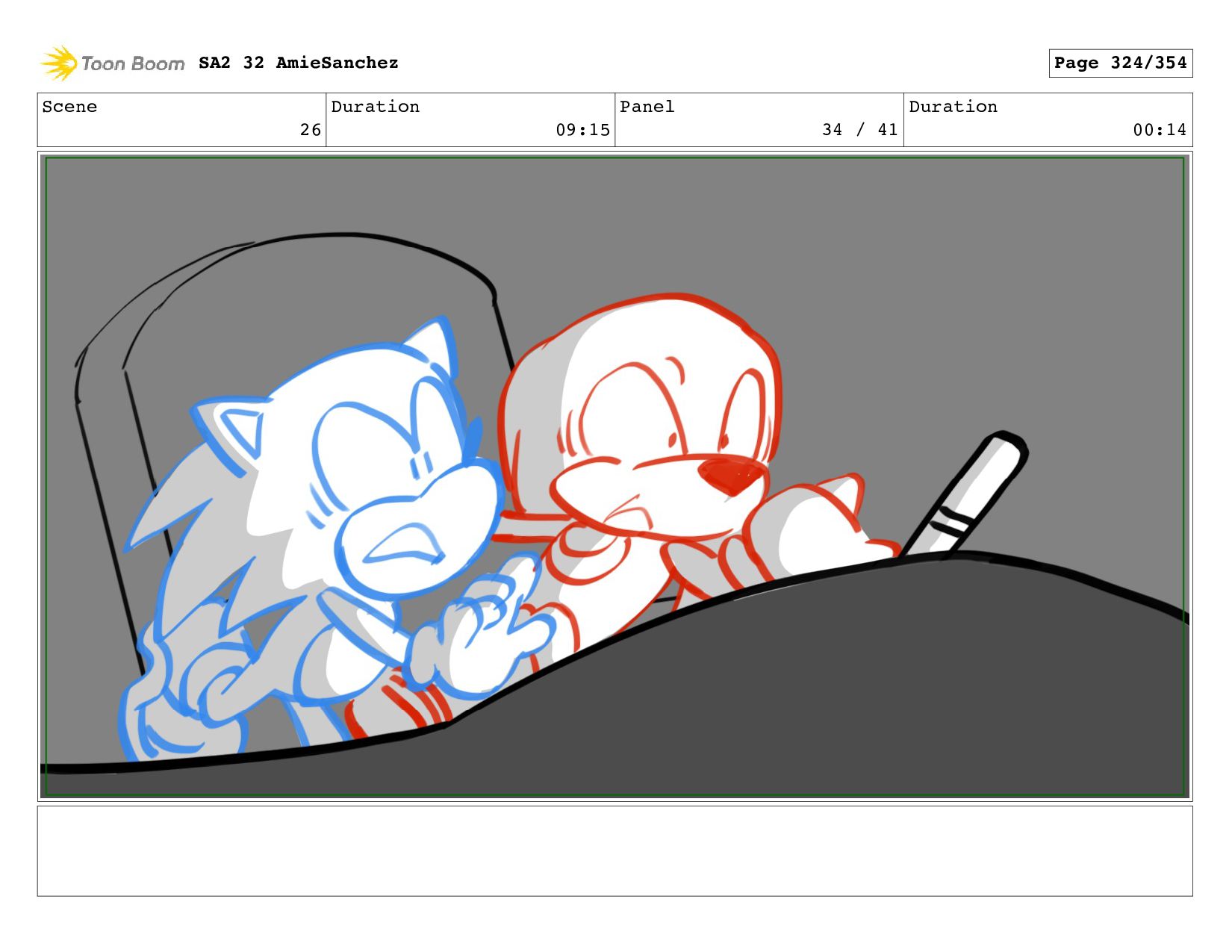Click the 'Scene' label
The height and width of the screenshot is (952, 1232).
[69, 107]
